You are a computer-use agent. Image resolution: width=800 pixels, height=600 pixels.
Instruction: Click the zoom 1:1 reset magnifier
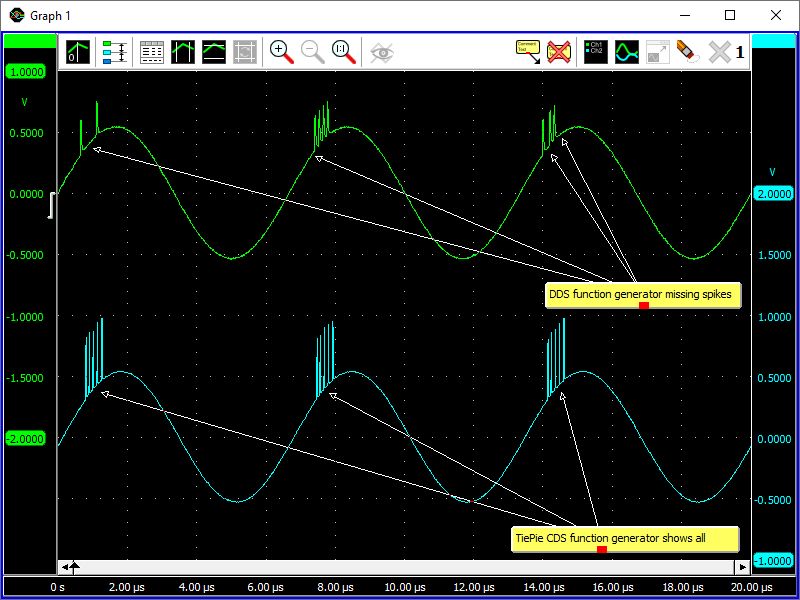coord(344,52)
